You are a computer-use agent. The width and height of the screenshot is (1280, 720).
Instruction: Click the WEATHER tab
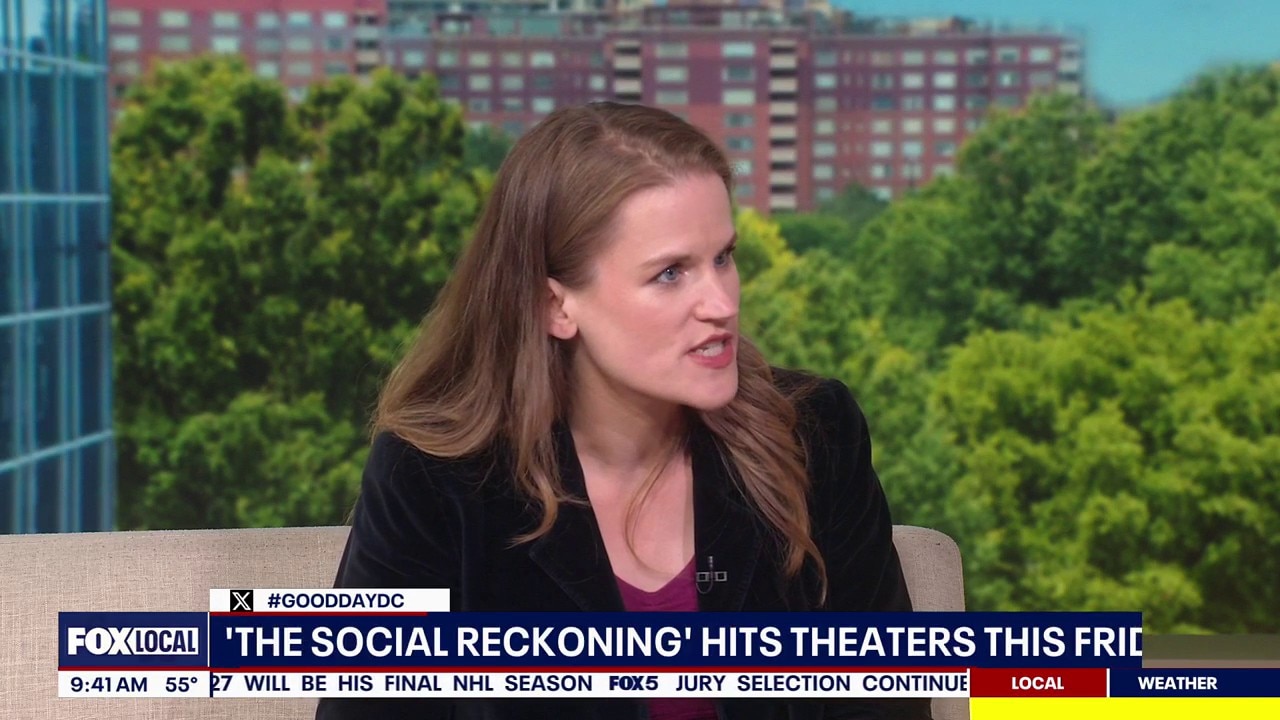coord(1195,683)
